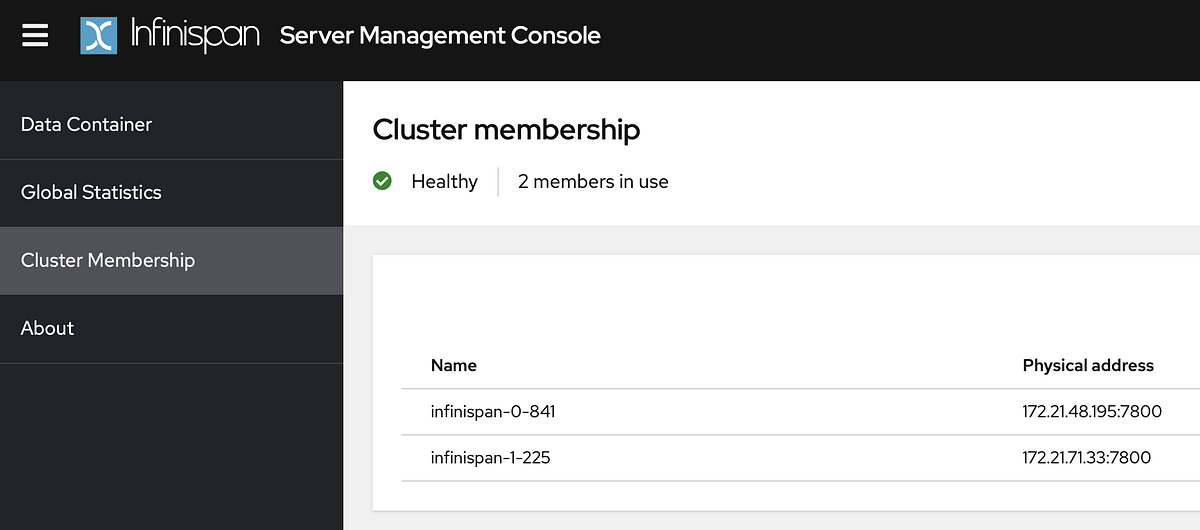Select the infinispan-0-841 member row
This screenshot has height=530, width=1200.
[x=493, y=411]
